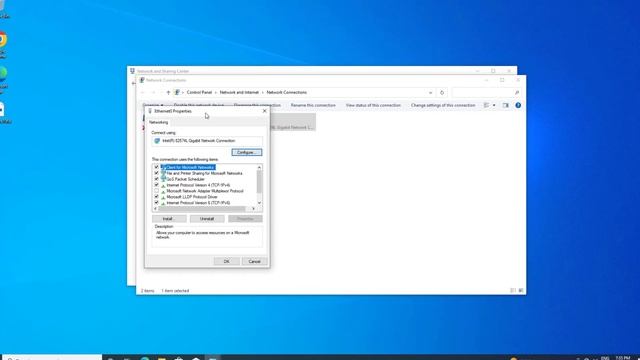
Task: Switch to details view icon in status bar
Action: tap(513, 291)
